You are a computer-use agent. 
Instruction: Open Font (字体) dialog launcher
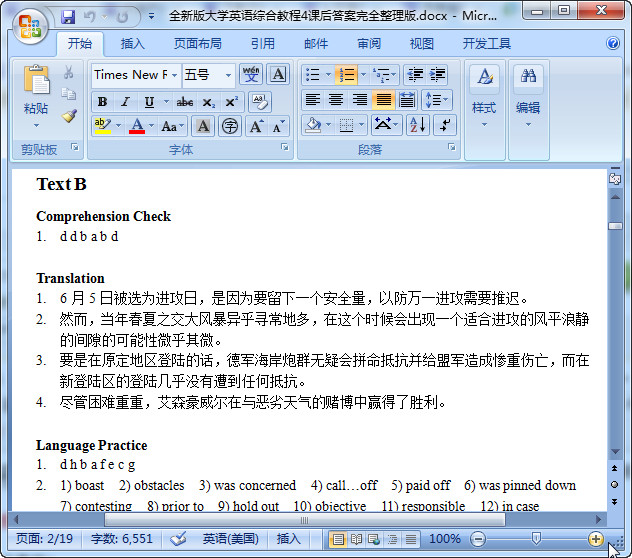pyautogui.click(x=285, y=147)
